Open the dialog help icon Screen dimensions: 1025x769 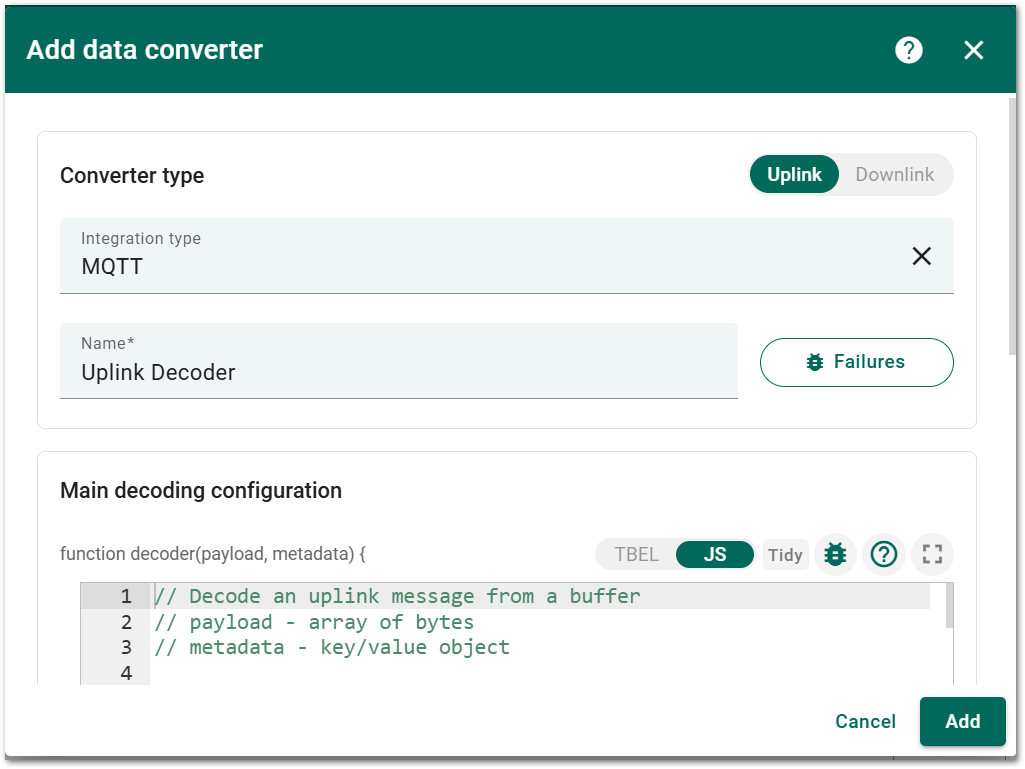[908, 49]
